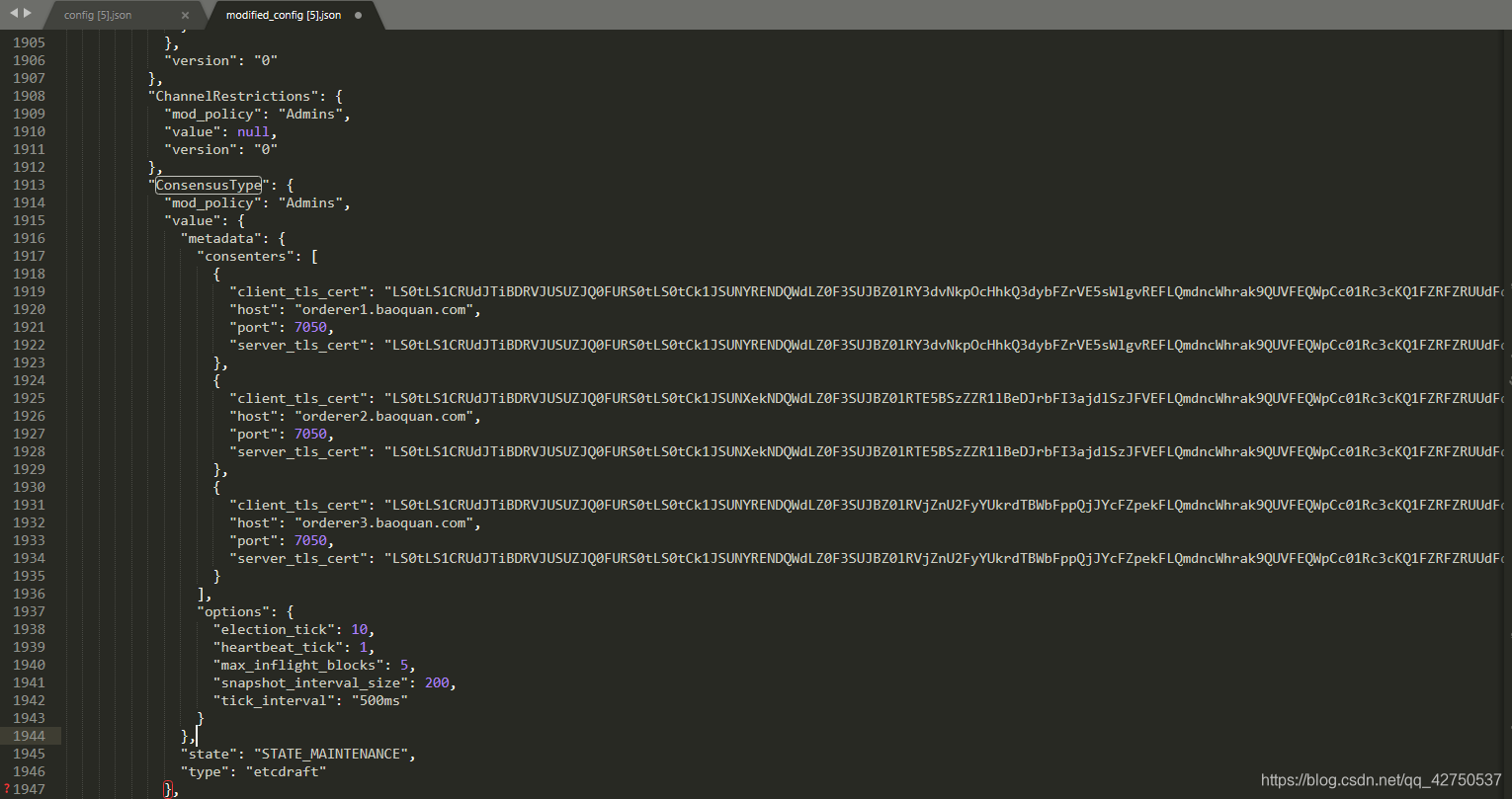
Task: Select the modified_config [5].json tab
Action: (x=284, y=16)
